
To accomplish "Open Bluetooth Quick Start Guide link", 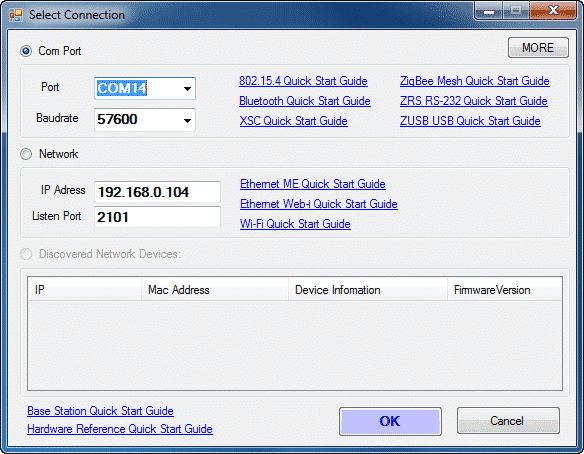I will point(305,101).
